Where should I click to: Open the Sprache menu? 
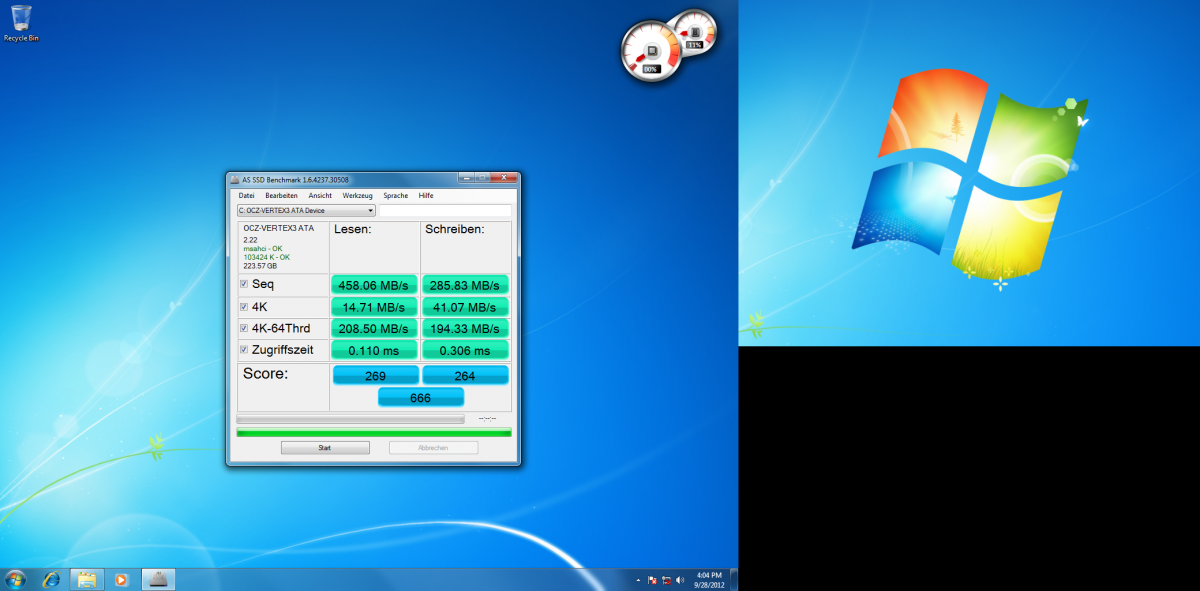coord(395,195)
